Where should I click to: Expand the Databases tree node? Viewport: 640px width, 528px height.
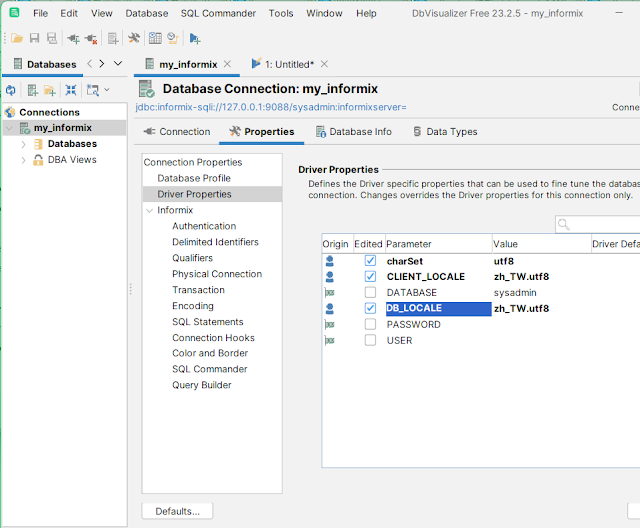coord(23,144)
